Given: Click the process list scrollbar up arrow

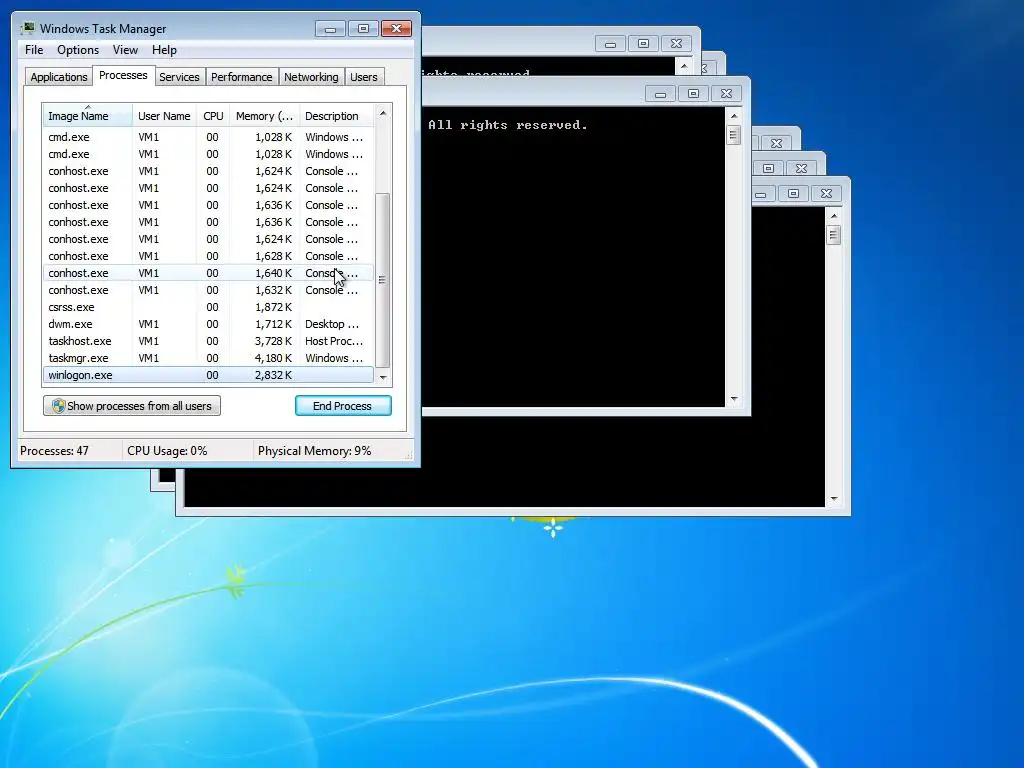Looking at the screenshot, I should coord(383,113).
